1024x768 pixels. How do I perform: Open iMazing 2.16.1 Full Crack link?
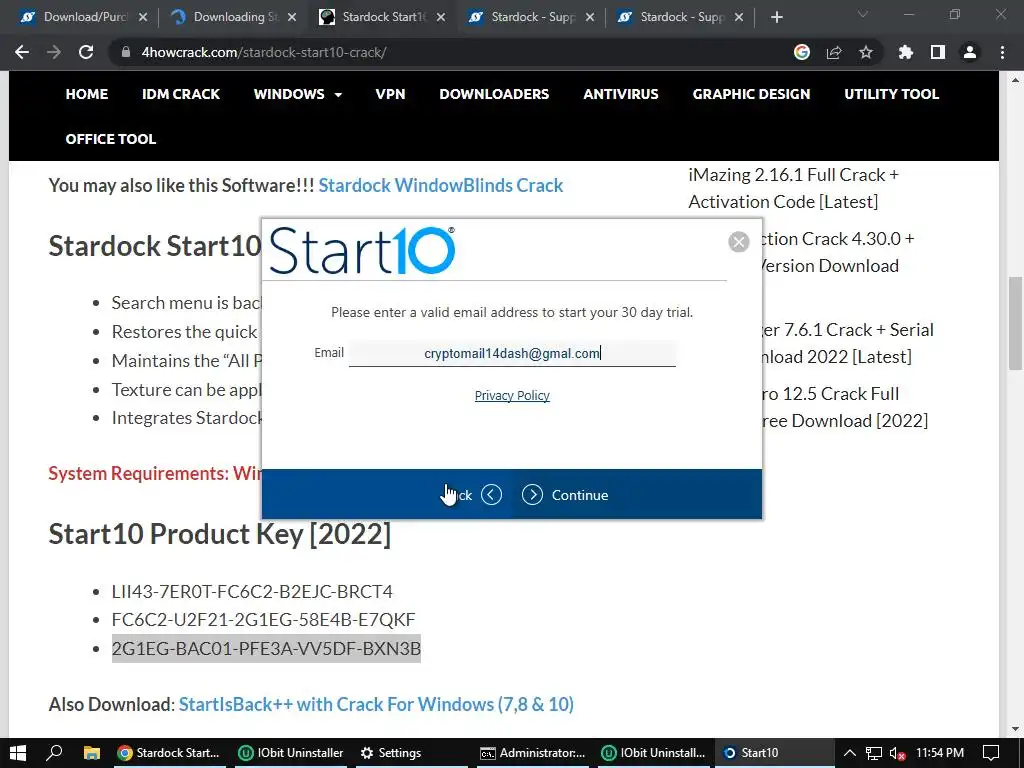(x=793, y=188)
